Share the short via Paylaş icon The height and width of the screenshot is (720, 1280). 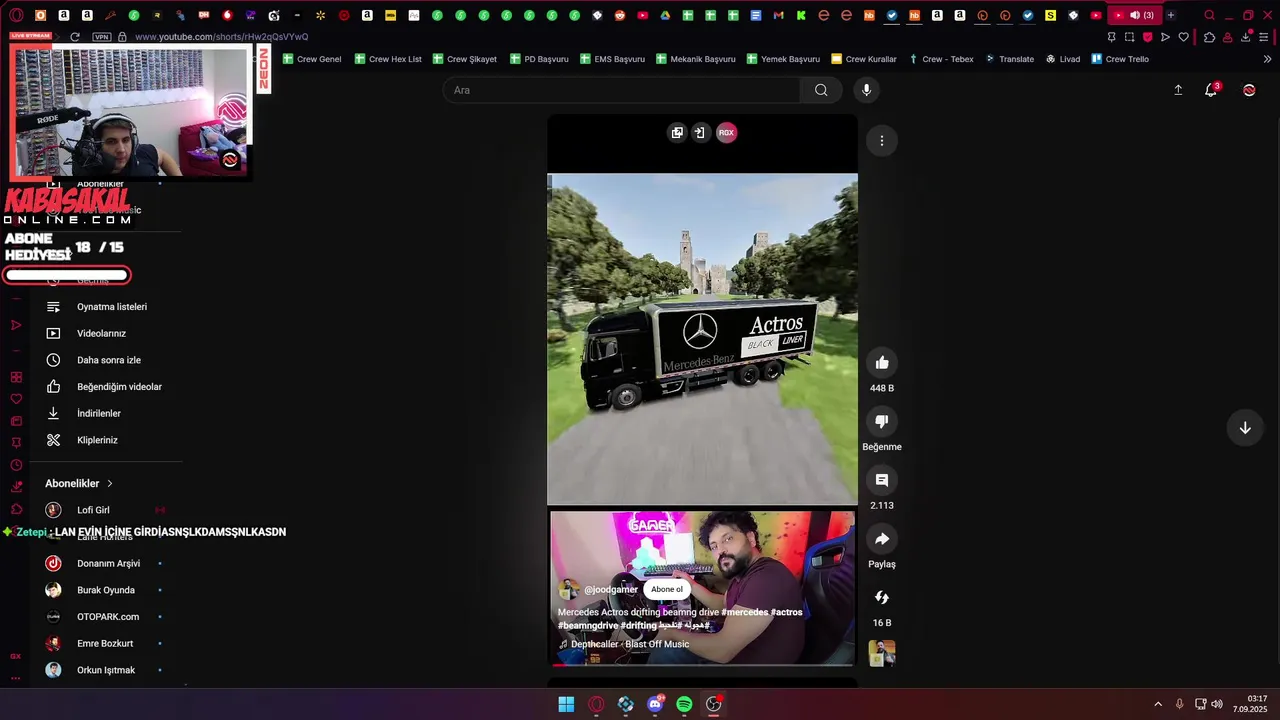click(882, 540)
